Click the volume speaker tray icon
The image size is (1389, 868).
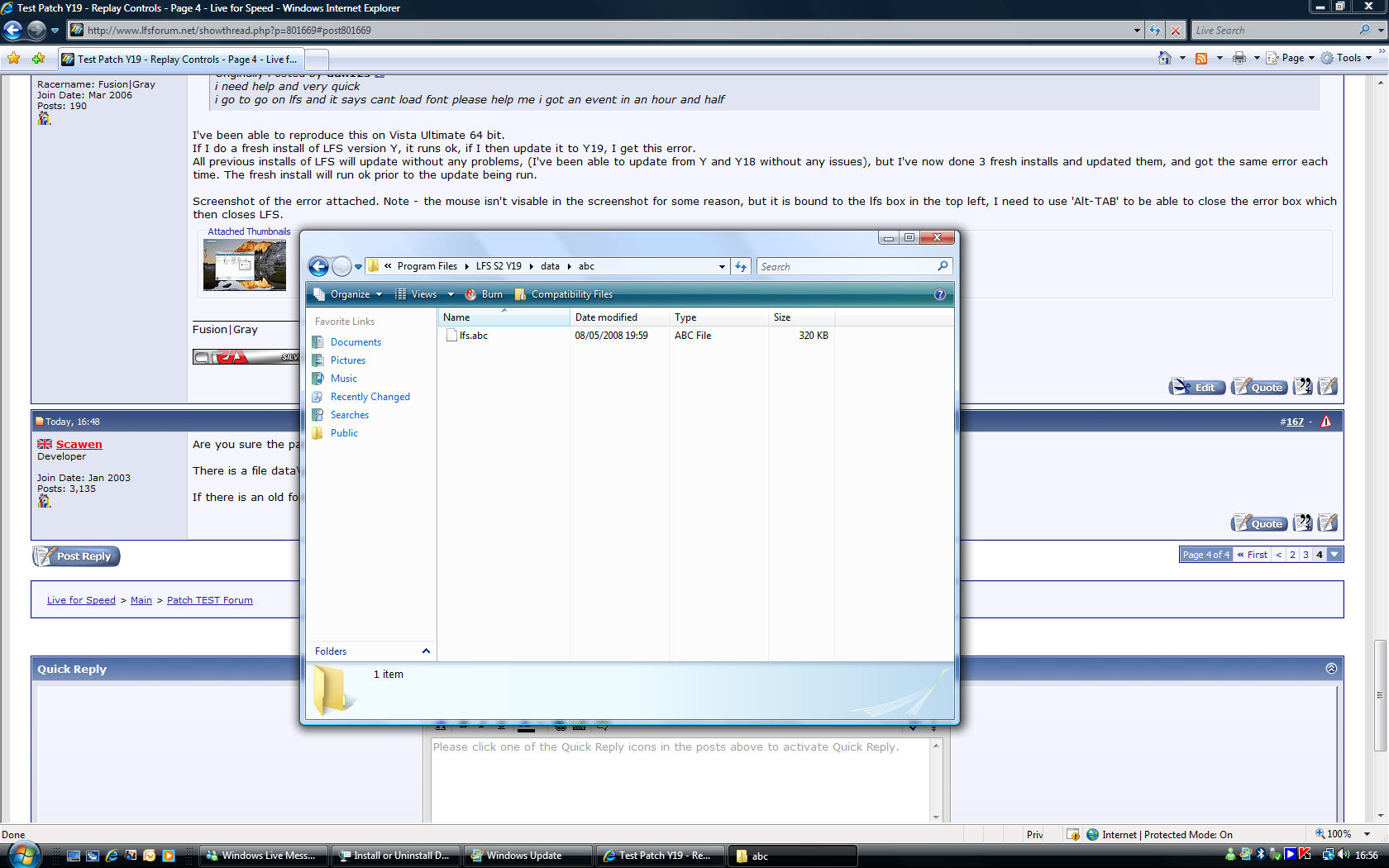(x=1343, y=855)
